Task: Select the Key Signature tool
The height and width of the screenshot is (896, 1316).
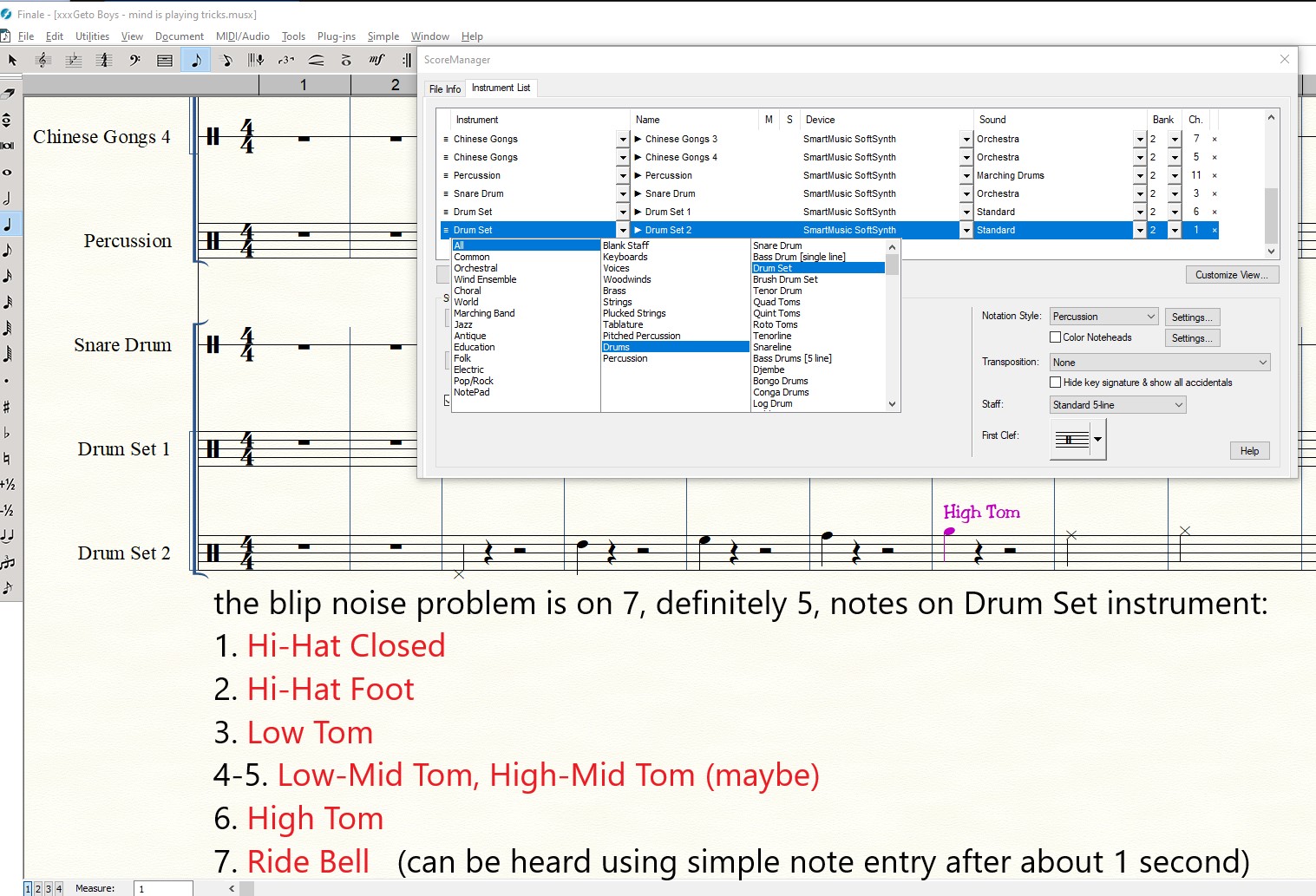Action: pos(74,60)
